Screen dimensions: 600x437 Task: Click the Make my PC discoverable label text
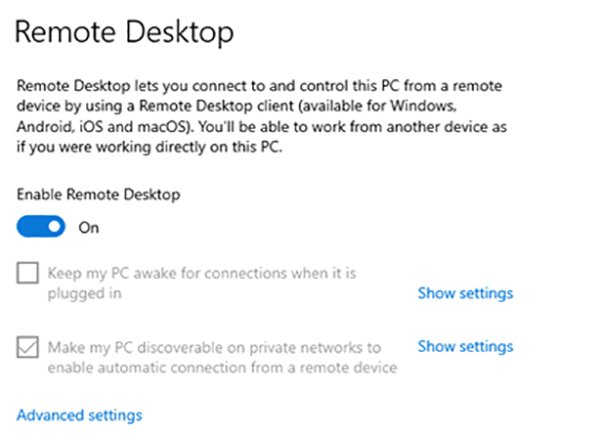[215, 348]
